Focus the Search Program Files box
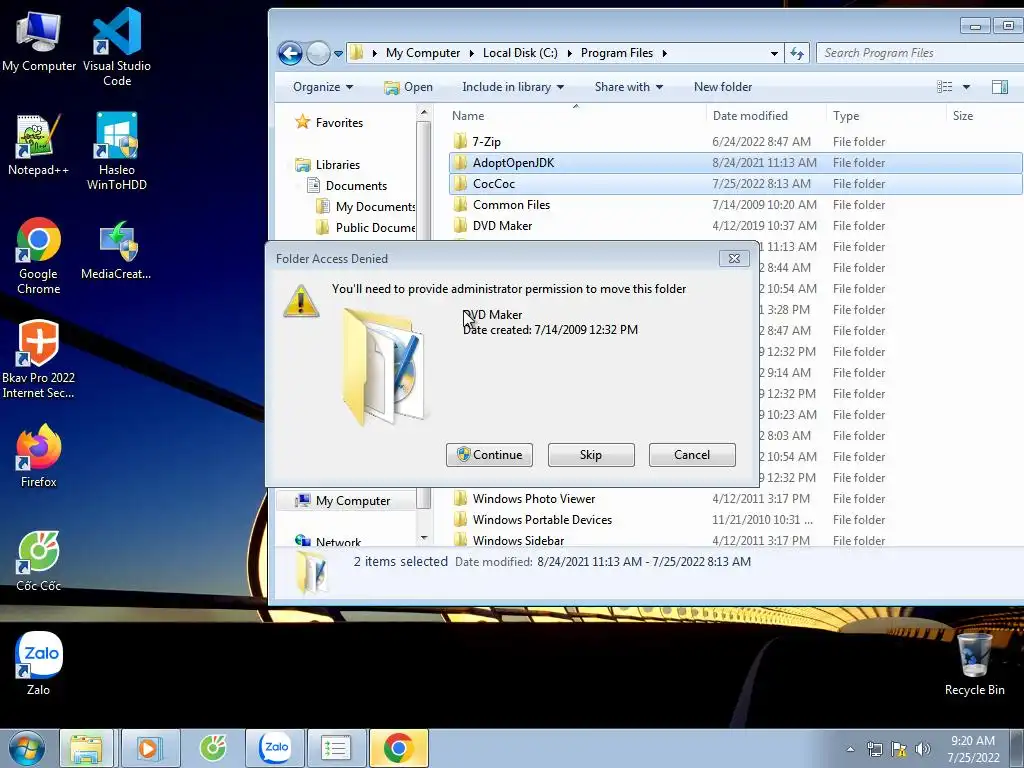The height and width of the screenshot is (768, 1024). 920,53
